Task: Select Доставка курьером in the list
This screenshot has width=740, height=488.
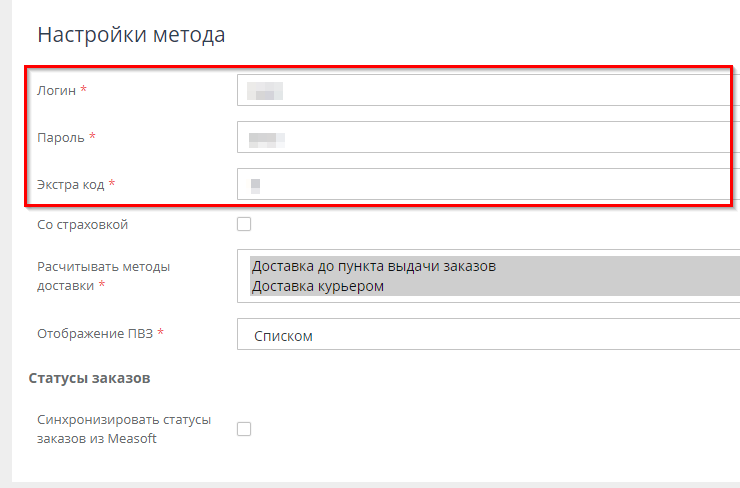Action: point(318,286)
